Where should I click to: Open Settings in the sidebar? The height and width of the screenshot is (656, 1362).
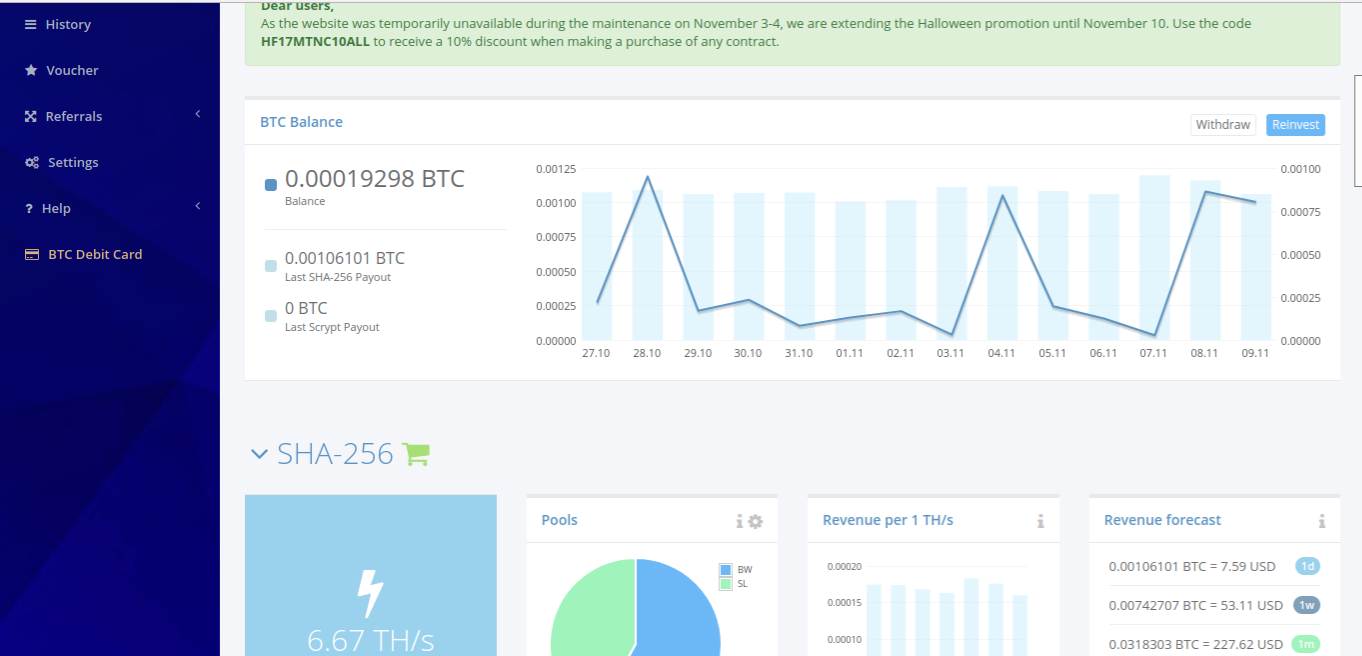pyautogui.click(x=73, y=162)
